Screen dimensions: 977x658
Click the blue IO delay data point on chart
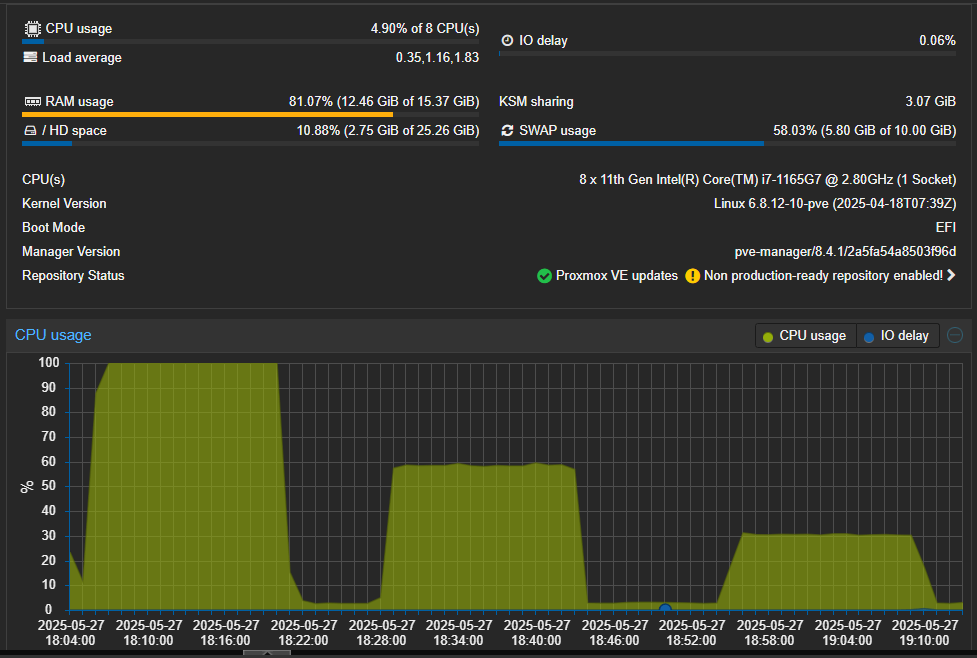[x=665, y=608]
